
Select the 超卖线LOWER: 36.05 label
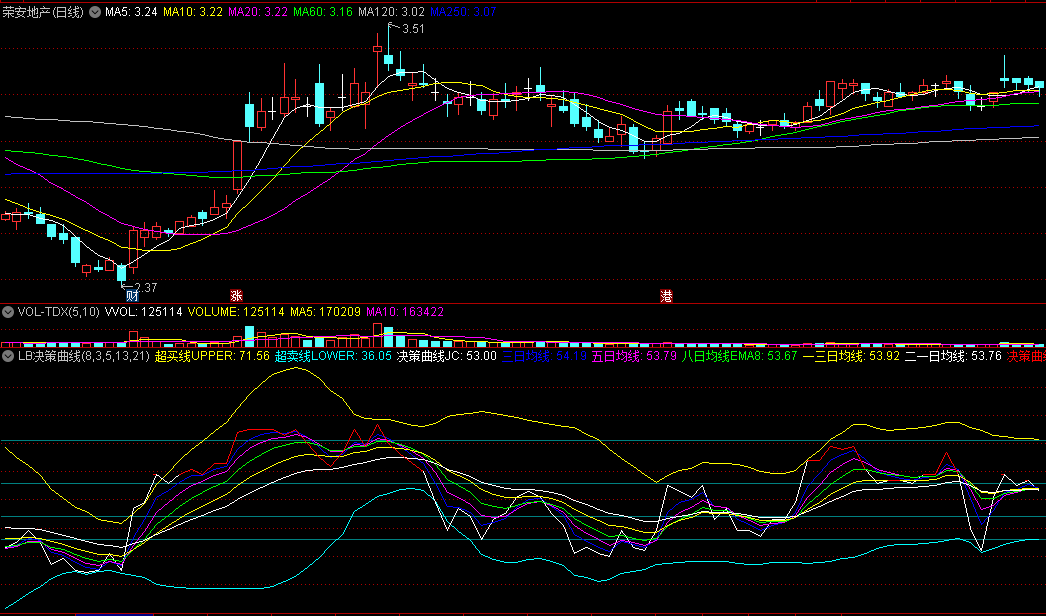tap(334, 356)
